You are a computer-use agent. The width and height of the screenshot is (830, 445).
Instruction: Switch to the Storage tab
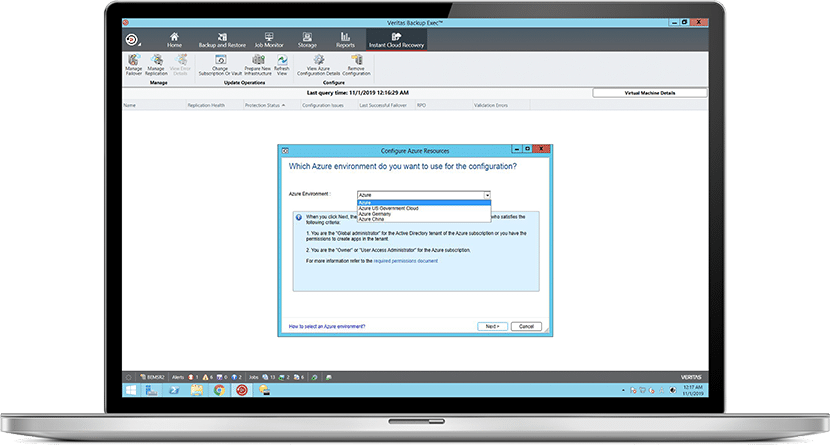[x=307, y=40]
